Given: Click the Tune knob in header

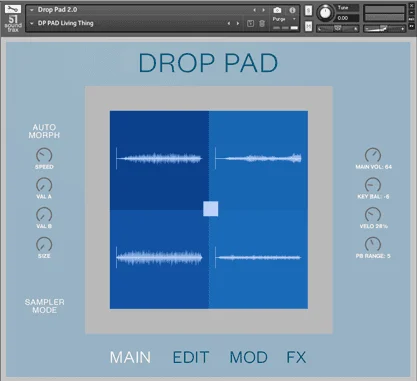Looking at the screenshot, I should (x=325, y=13).
